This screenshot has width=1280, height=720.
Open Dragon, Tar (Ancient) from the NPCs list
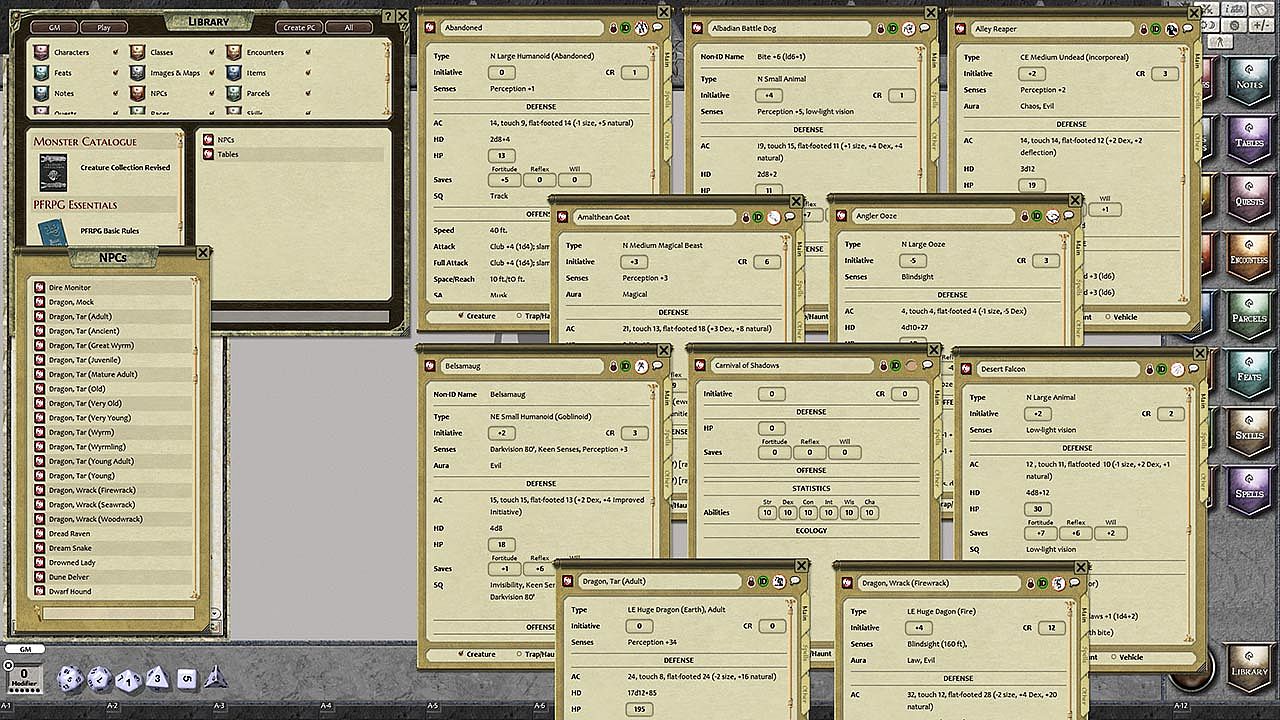click(x=84, y=331)
